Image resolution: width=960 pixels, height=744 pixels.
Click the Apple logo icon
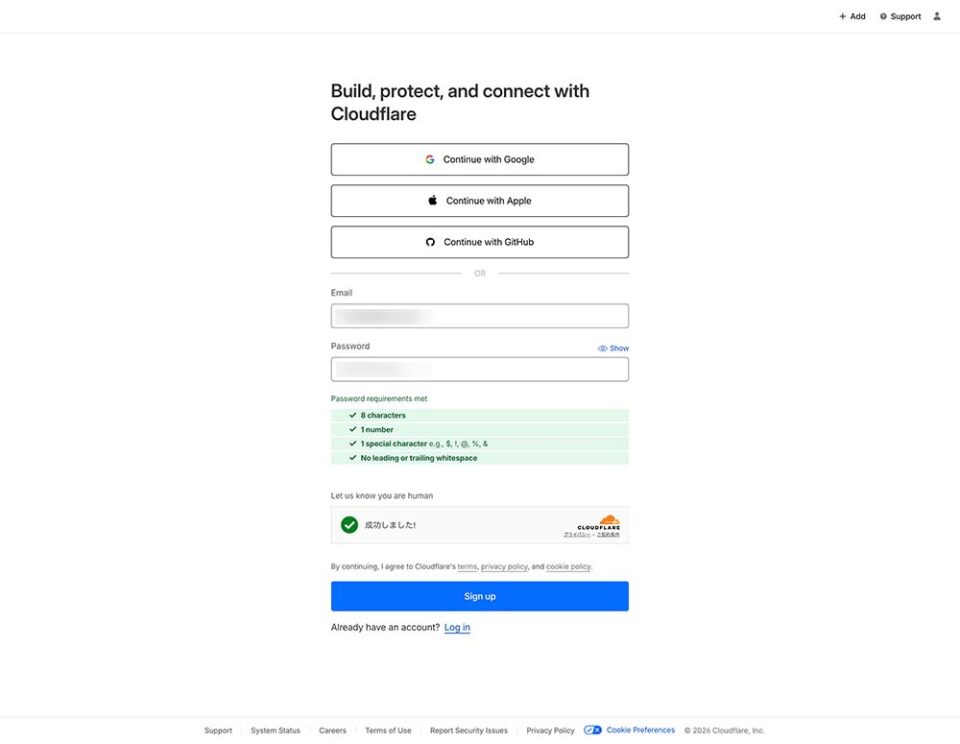coord(432,200)
